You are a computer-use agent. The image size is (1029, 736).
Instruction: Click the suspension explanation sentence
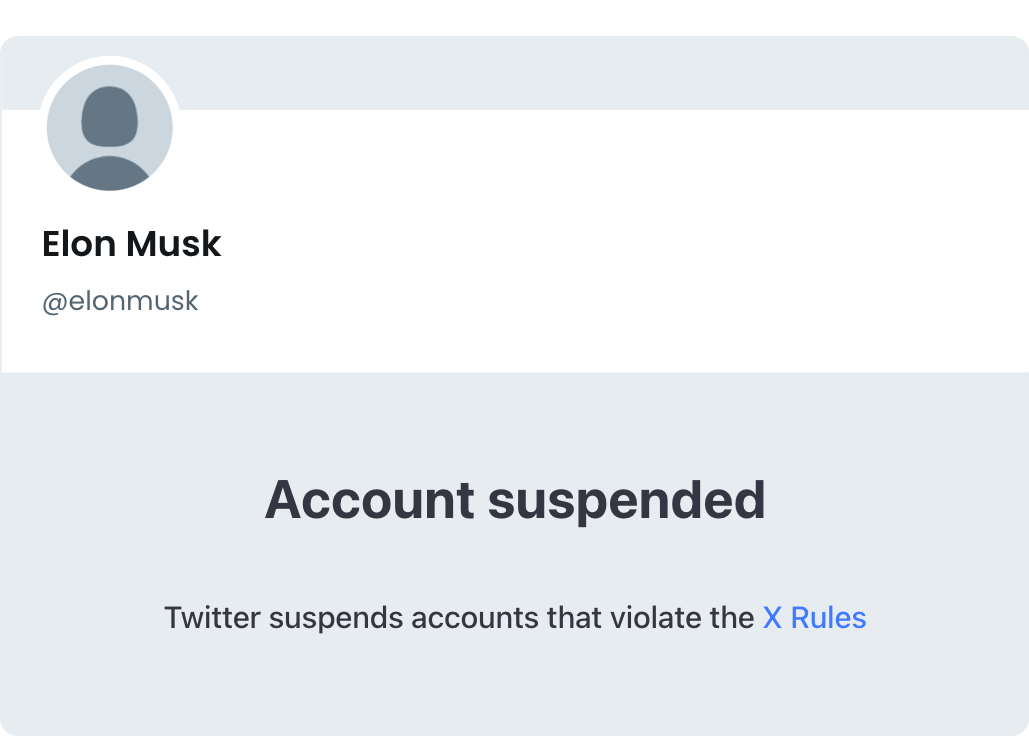point(514,618)
